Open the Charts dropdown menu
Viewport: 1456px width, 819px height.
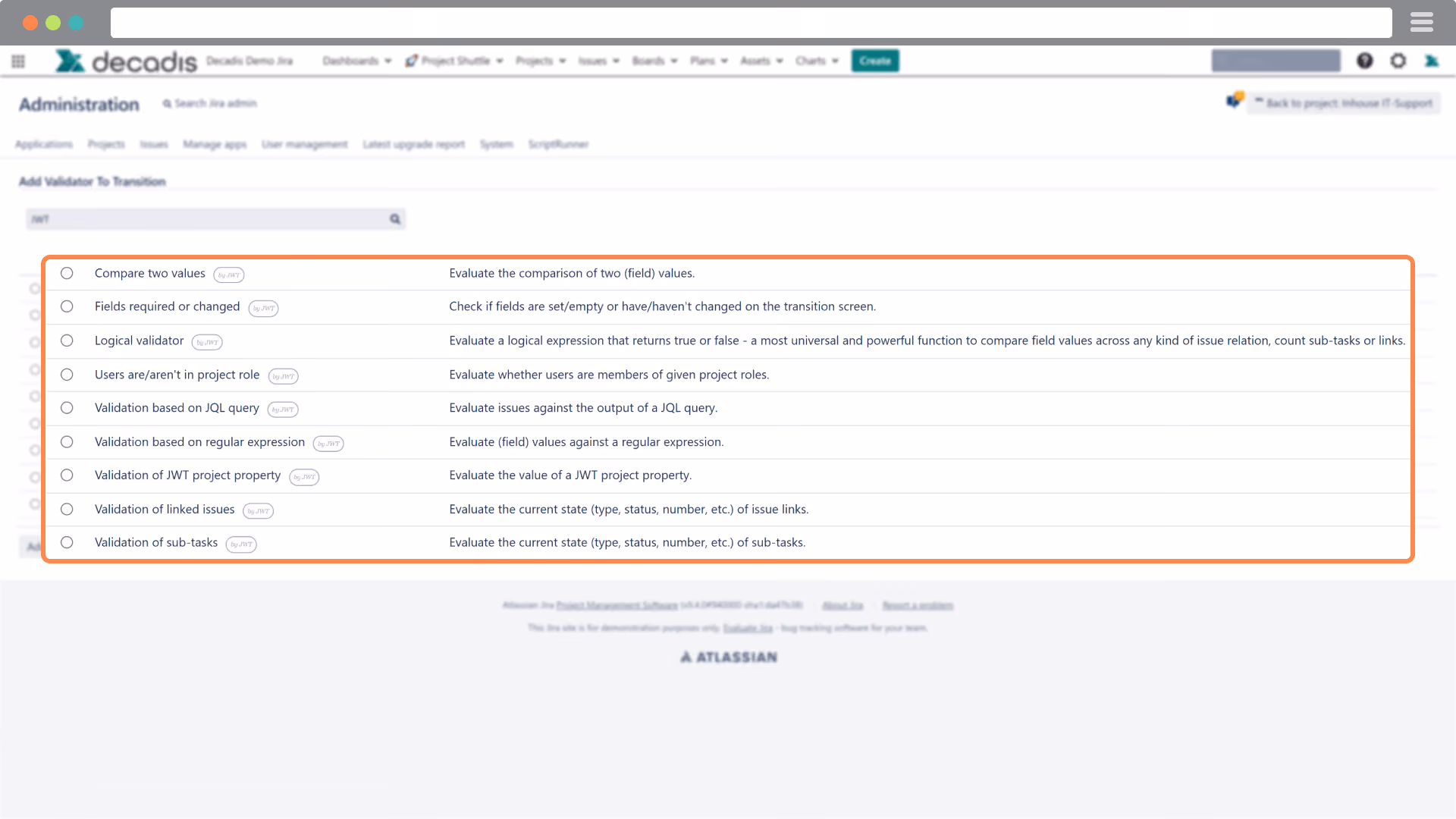817,61
